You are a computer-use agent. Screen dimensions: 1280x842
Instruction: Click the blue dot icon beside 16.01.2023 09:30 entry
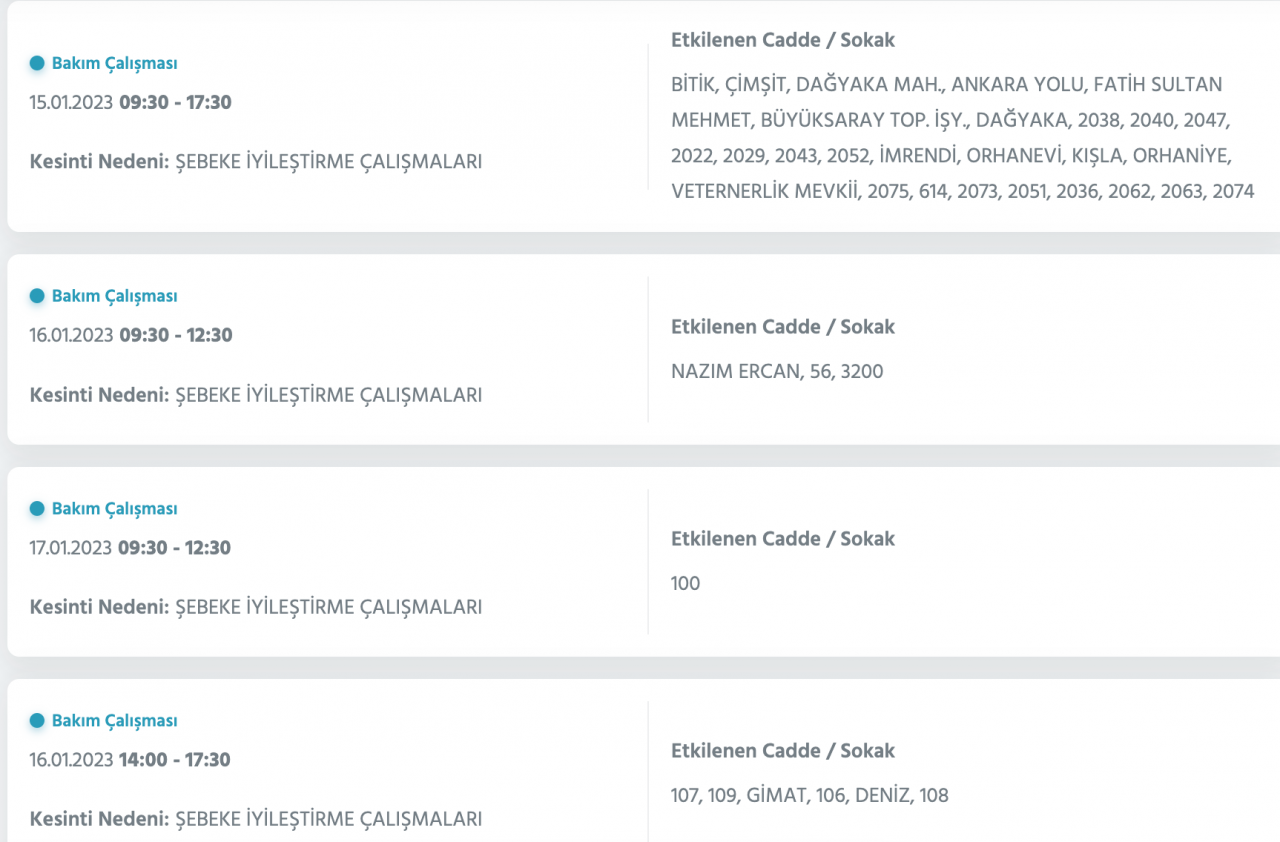pos(37,296)
